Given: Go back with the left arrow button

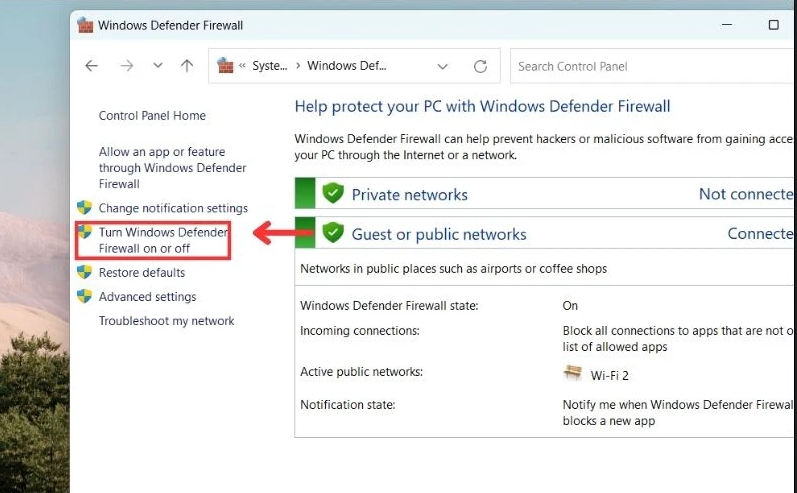Looking at the screenshot, I should point(91,66).
